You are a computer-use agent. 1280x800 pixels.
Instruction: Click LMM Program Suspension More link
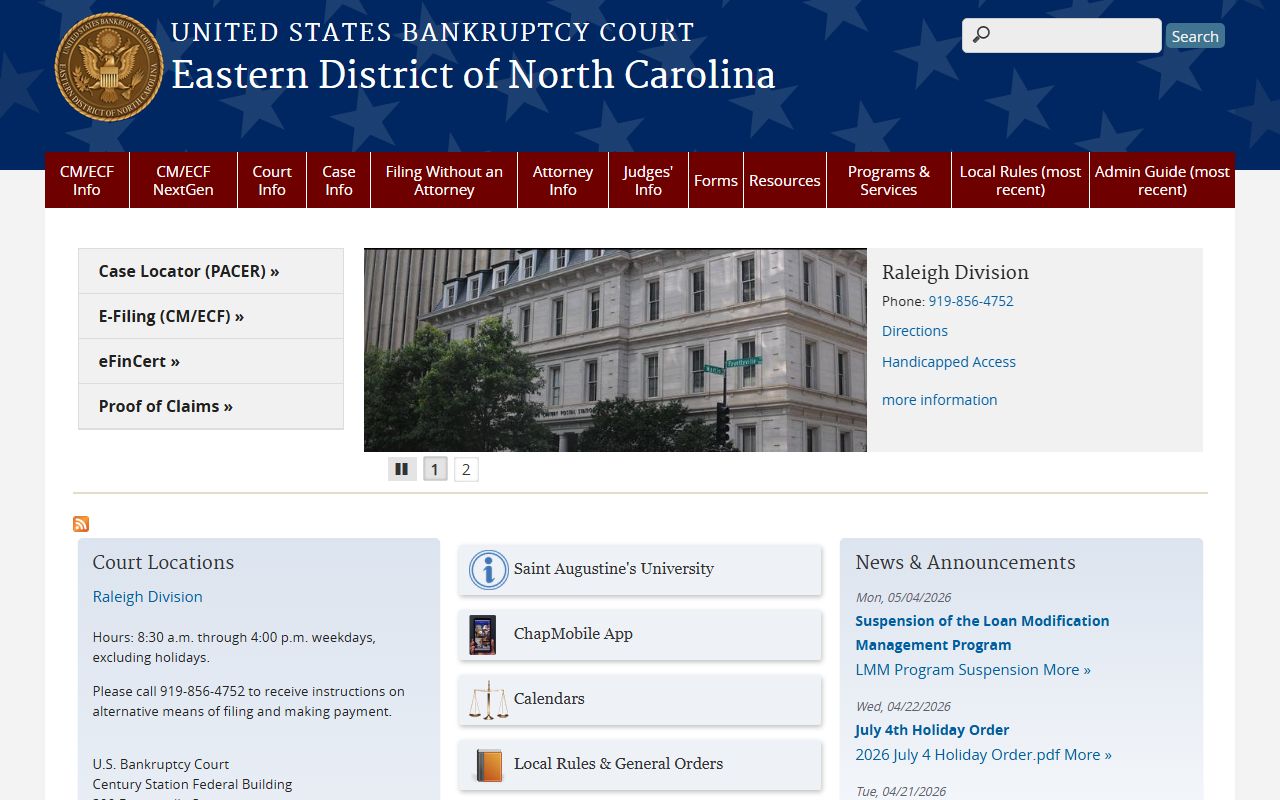[x=973, y=670]
